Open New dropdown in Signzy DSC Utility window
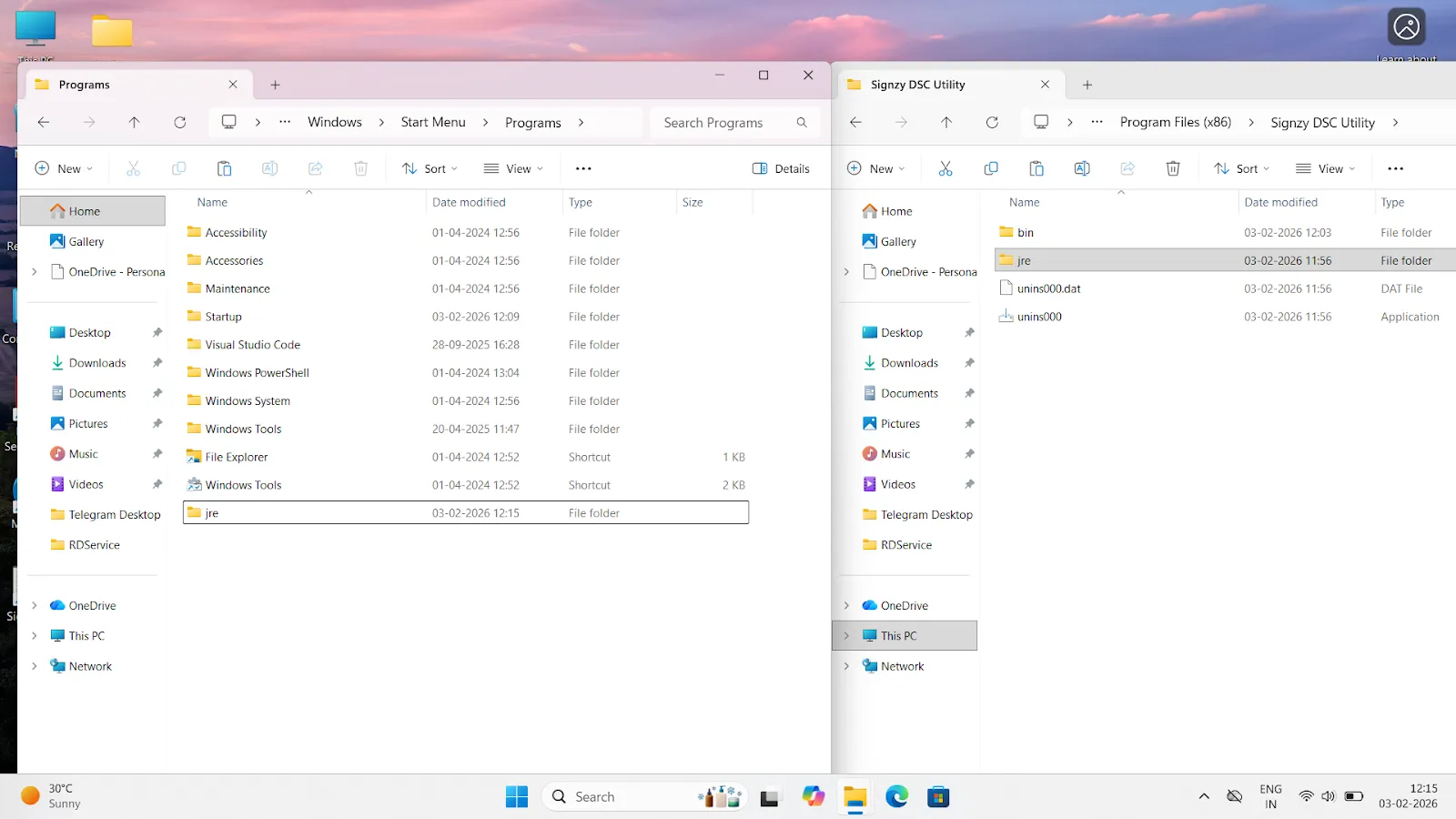The image size is (1456, 819). point(875,168)
